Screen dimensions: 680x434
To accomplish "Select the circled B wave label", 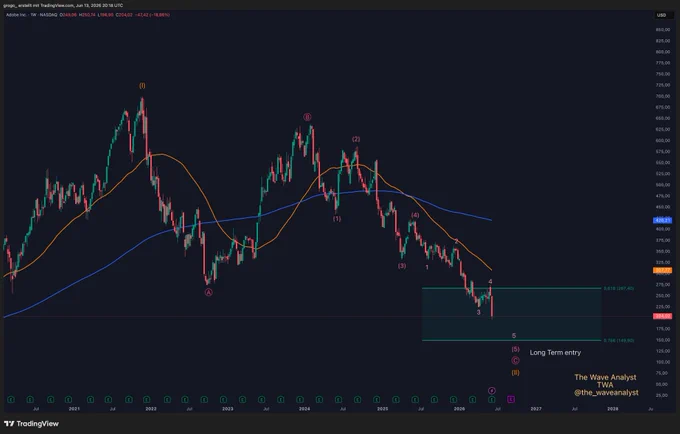I will 307,117.
